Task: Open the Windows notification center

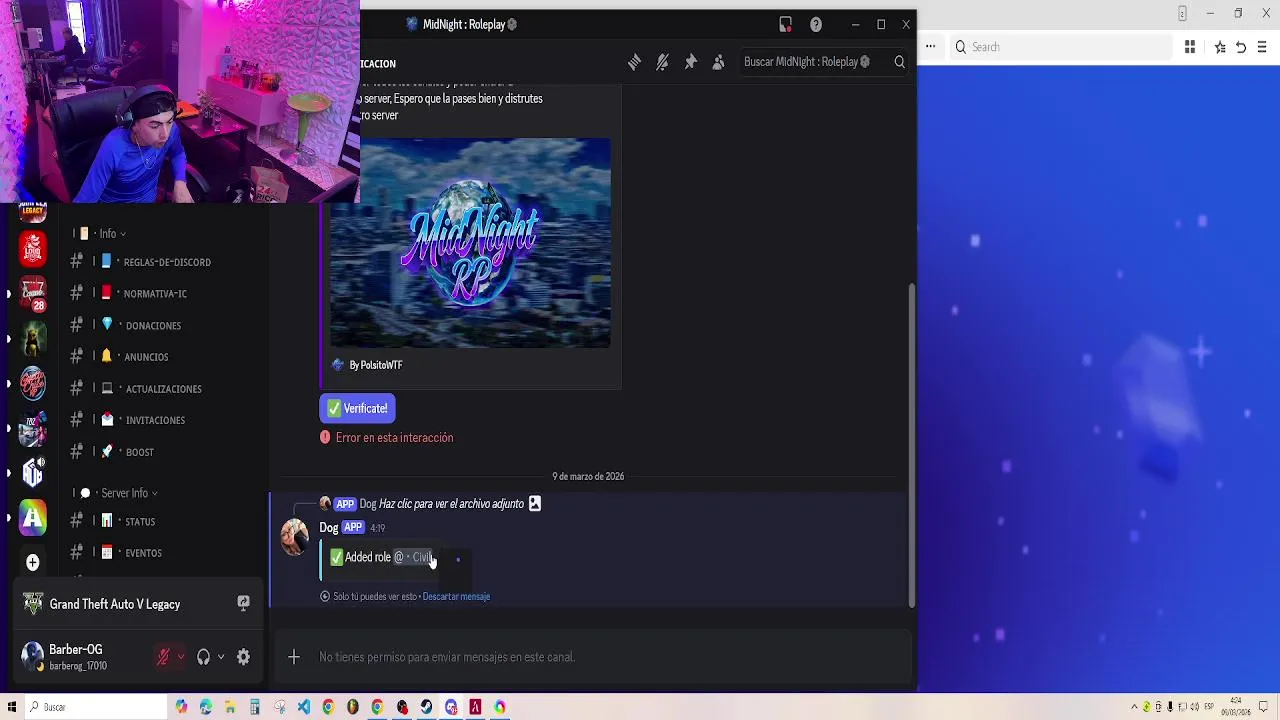Action: click(x=1264, y=707)
